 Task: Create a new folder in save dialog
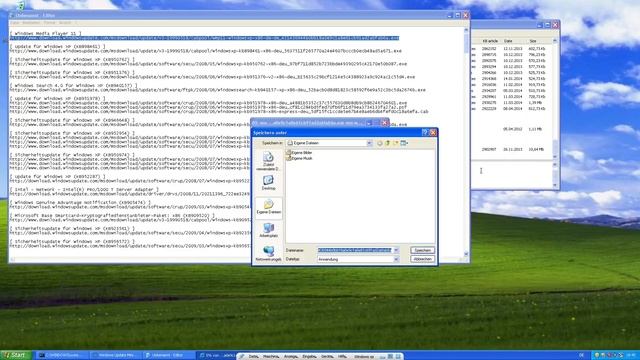[x=396, y=143]
